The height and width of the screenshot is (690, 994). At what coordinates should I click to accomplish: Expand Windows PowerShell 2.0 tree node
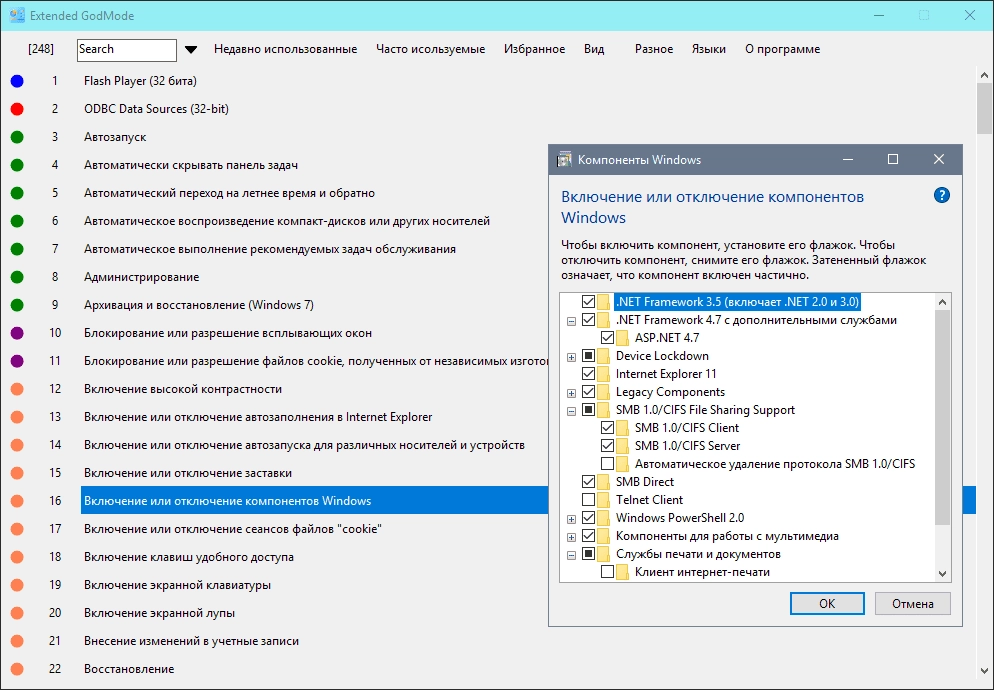[x=571, y=519]
